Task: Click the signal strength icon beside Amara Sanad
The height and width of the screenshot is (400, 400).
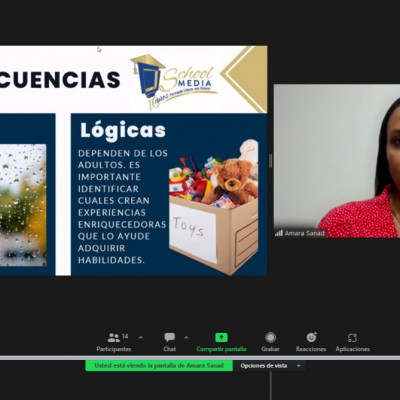Action: click(x=279, y=233)
